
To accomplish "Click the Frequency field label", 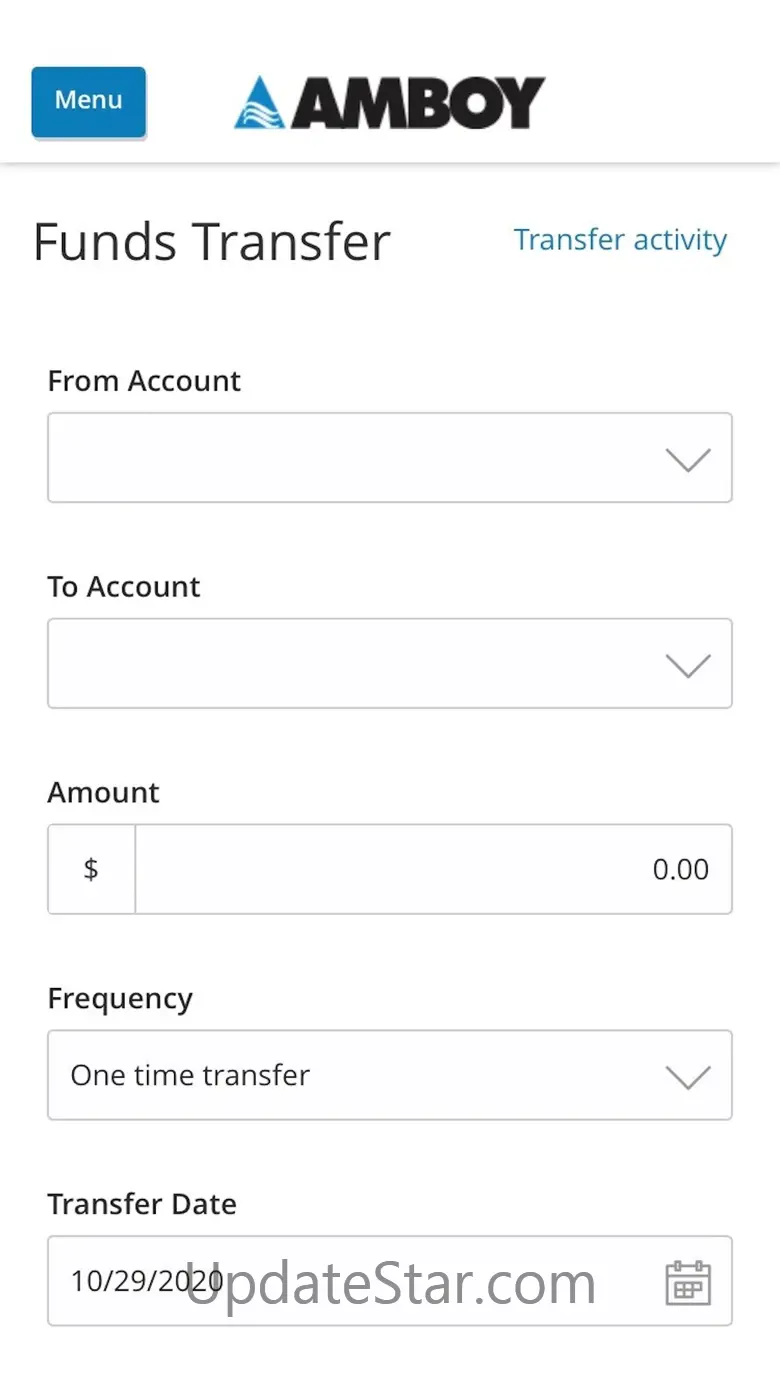I will 120,999.
